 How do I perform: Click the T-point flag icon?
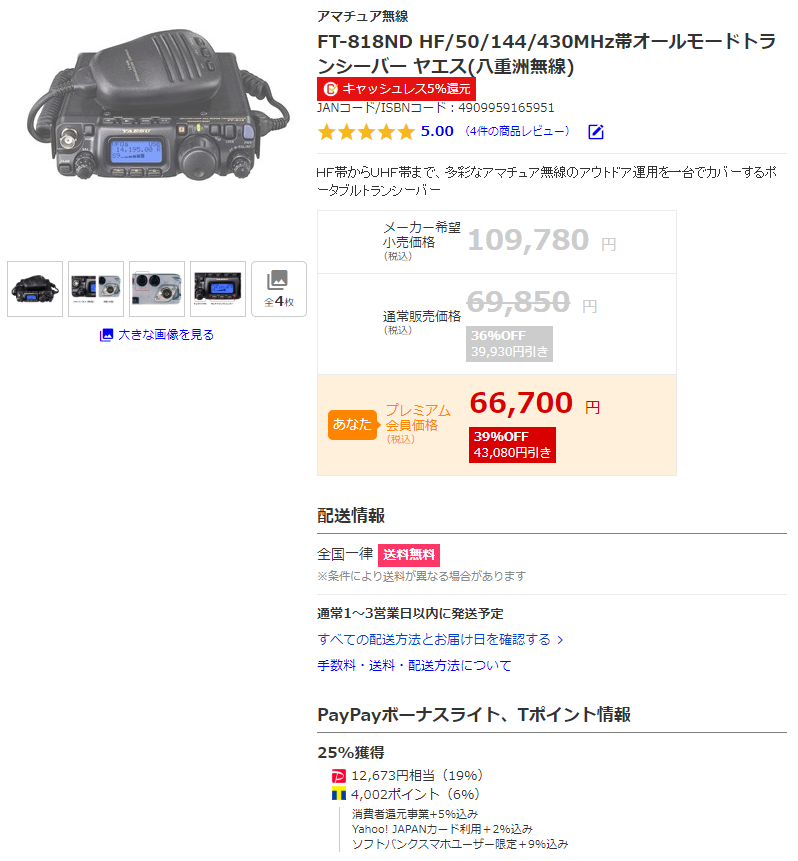pyautogui.click(x=339, y=794)
